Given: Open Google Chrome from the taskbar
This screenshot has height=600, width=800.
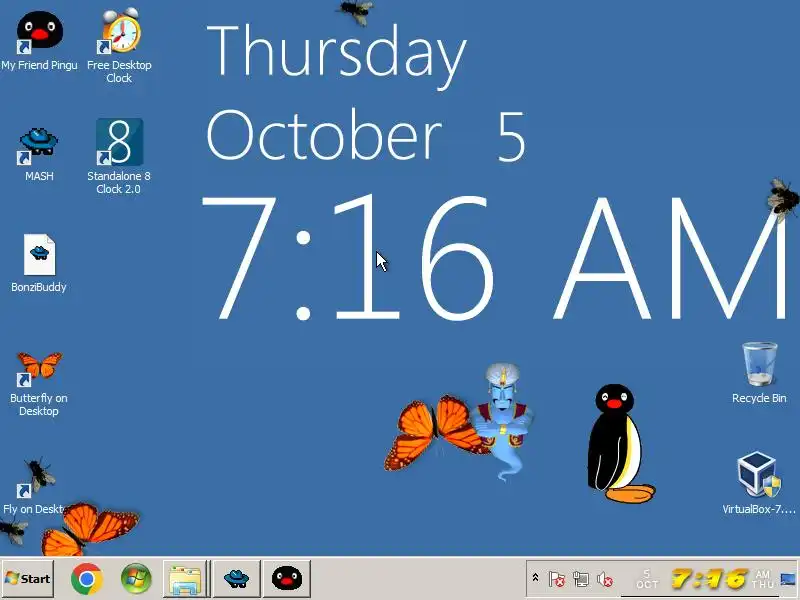Looking at the screenshot, I should coord(87,579).
